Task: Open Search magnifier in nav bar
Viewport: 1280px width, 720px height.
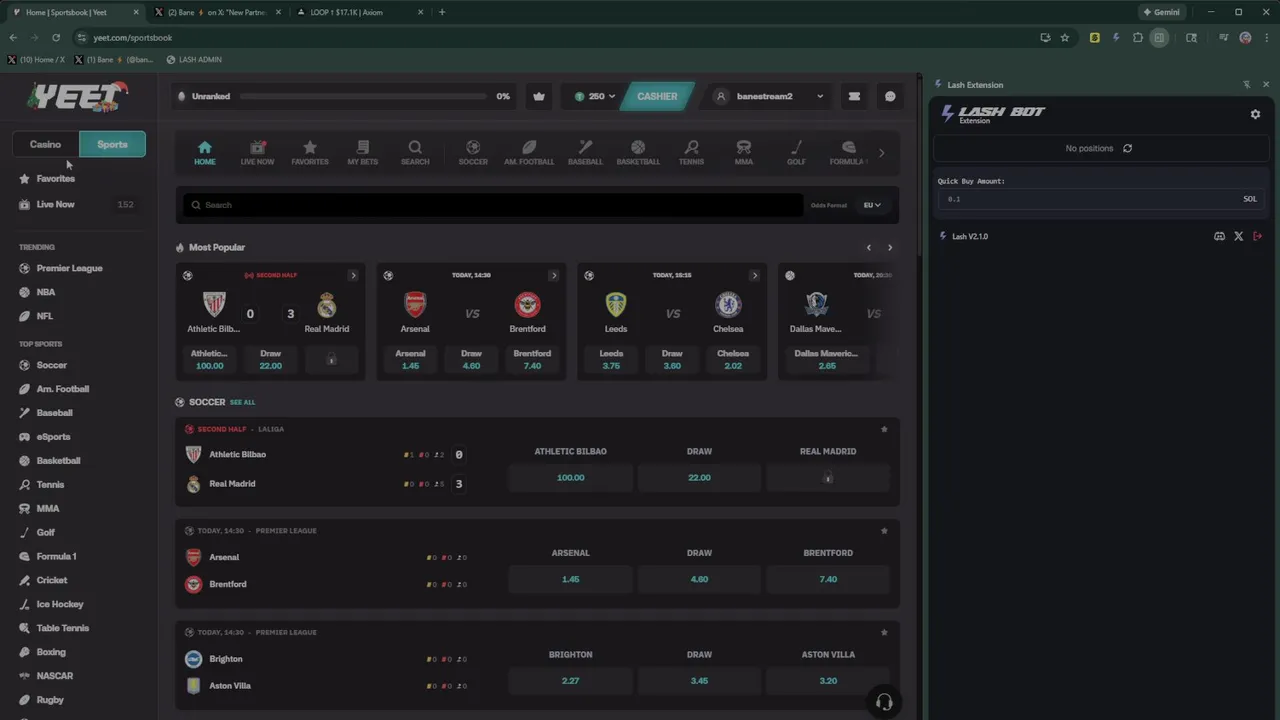Action: pos(415,152)
